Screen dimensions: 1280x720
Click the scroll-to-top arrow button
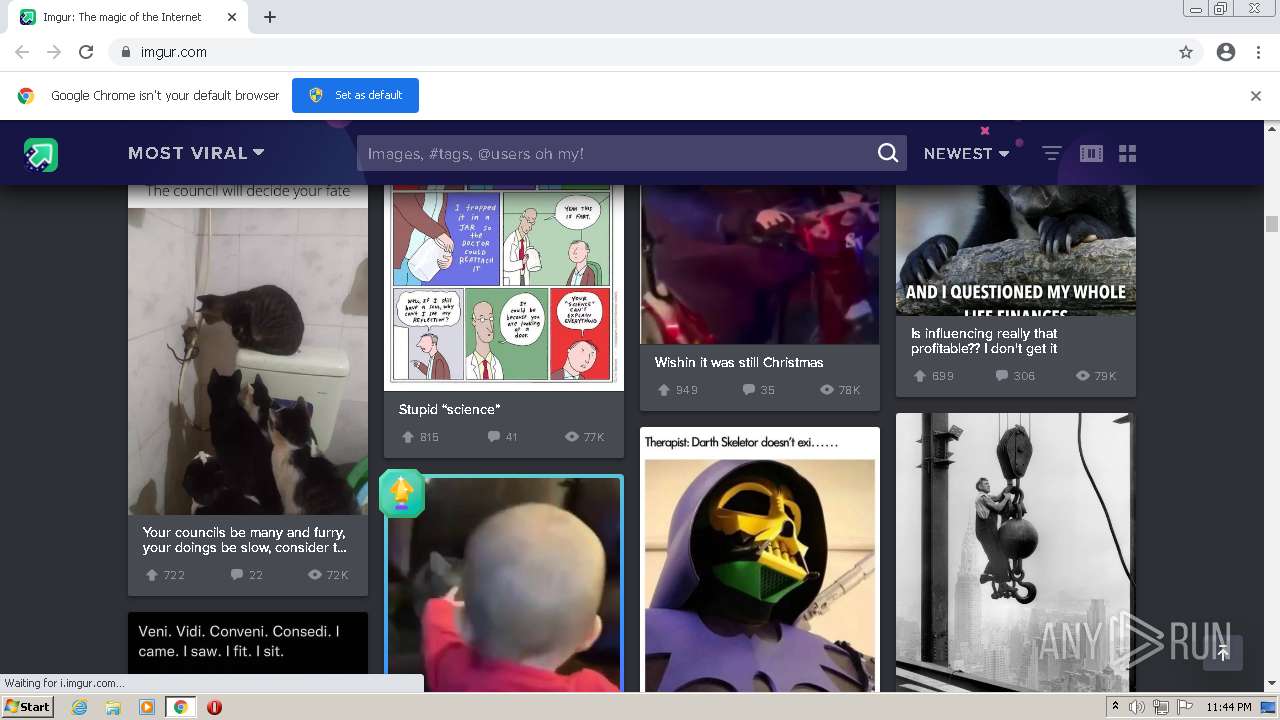1222,652
